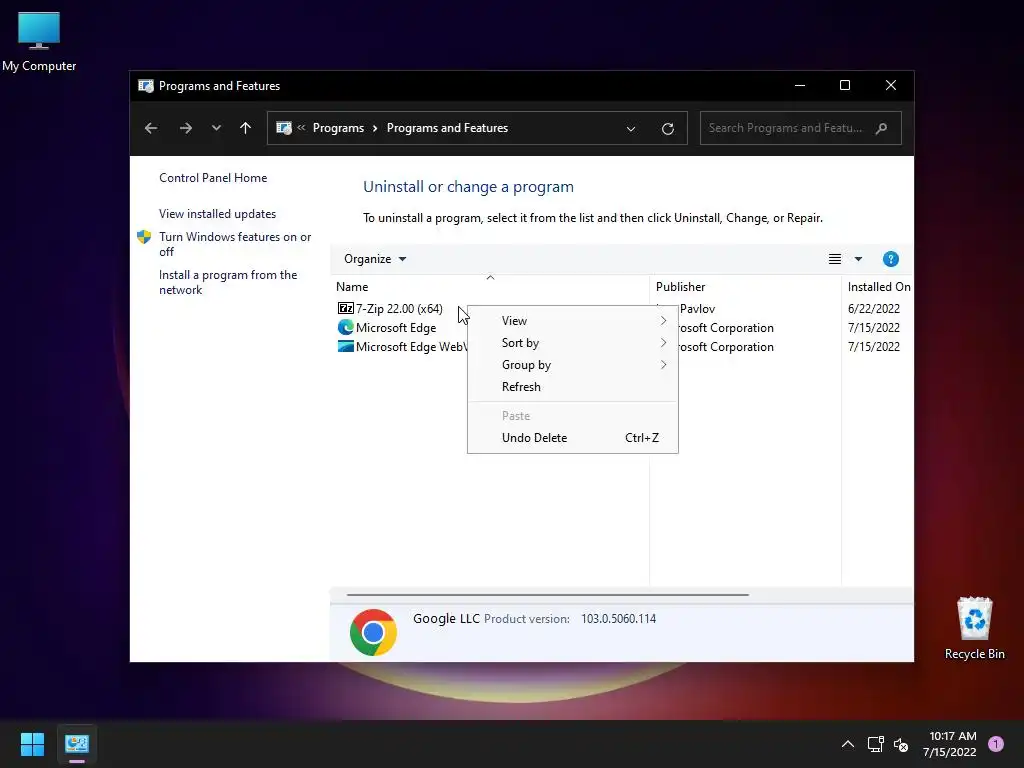Show hidden system tray icons
Image resolution: width=1024 pixels, height=768 pixels.
[848, 744]
